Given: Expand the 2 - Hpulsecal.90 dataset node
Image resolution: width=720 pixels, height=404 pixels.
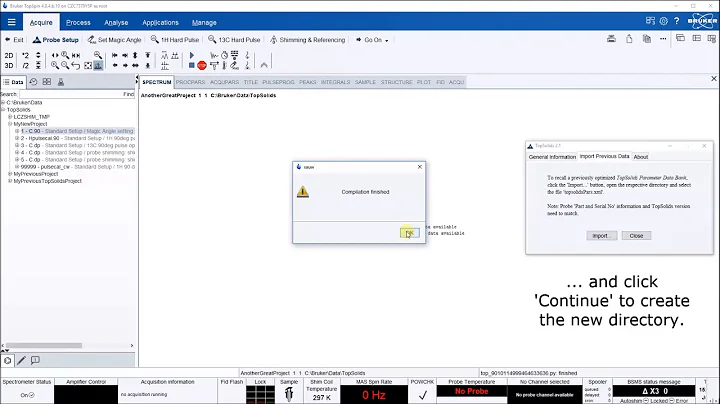Looking at the screenshot, I should click(x=17, y=138).
